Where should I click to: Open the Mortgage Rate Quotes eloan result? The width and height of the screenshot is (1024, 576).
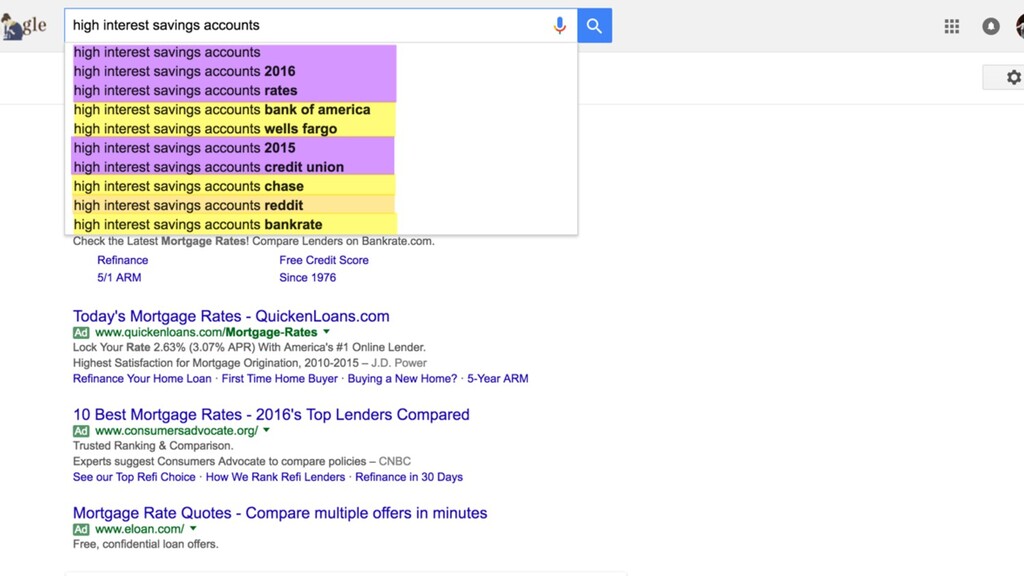click(280, 513)
